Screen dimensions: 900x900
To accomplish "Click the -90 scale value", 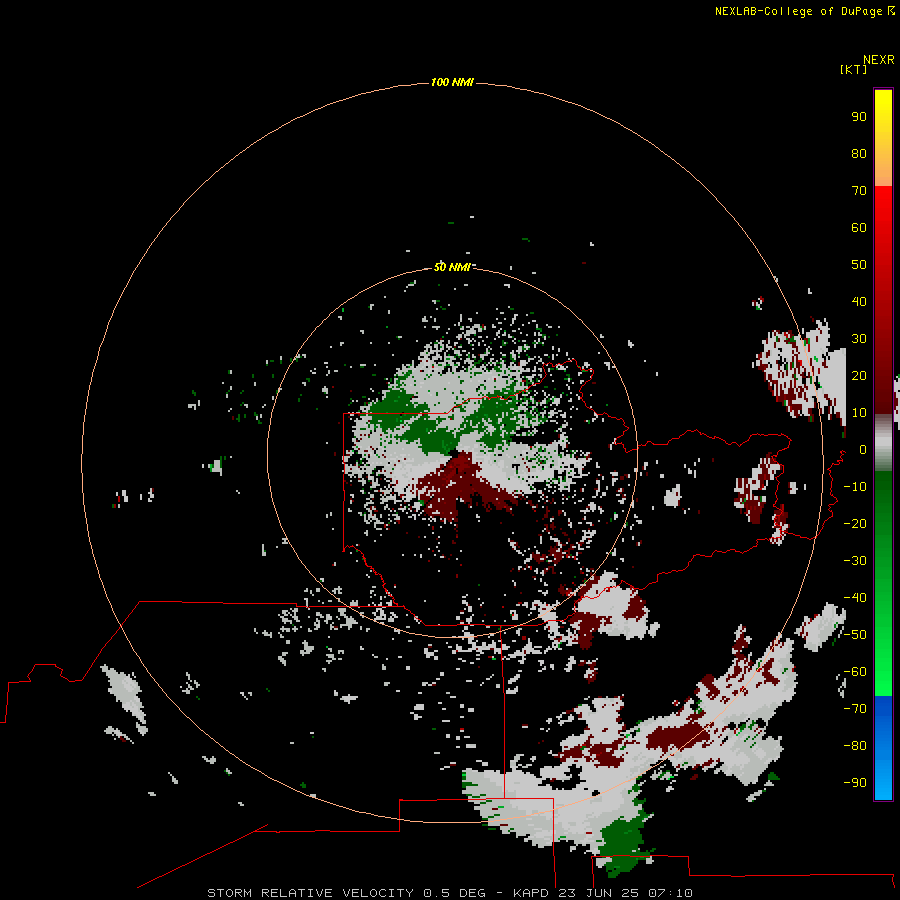I will (x=855, y=783).
